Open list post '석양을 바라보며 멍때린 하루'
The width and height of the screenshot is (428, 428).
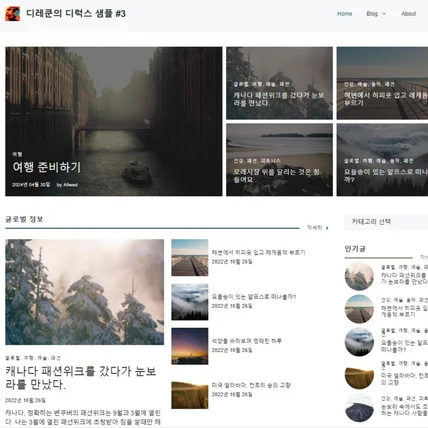(x=247, y=341)
